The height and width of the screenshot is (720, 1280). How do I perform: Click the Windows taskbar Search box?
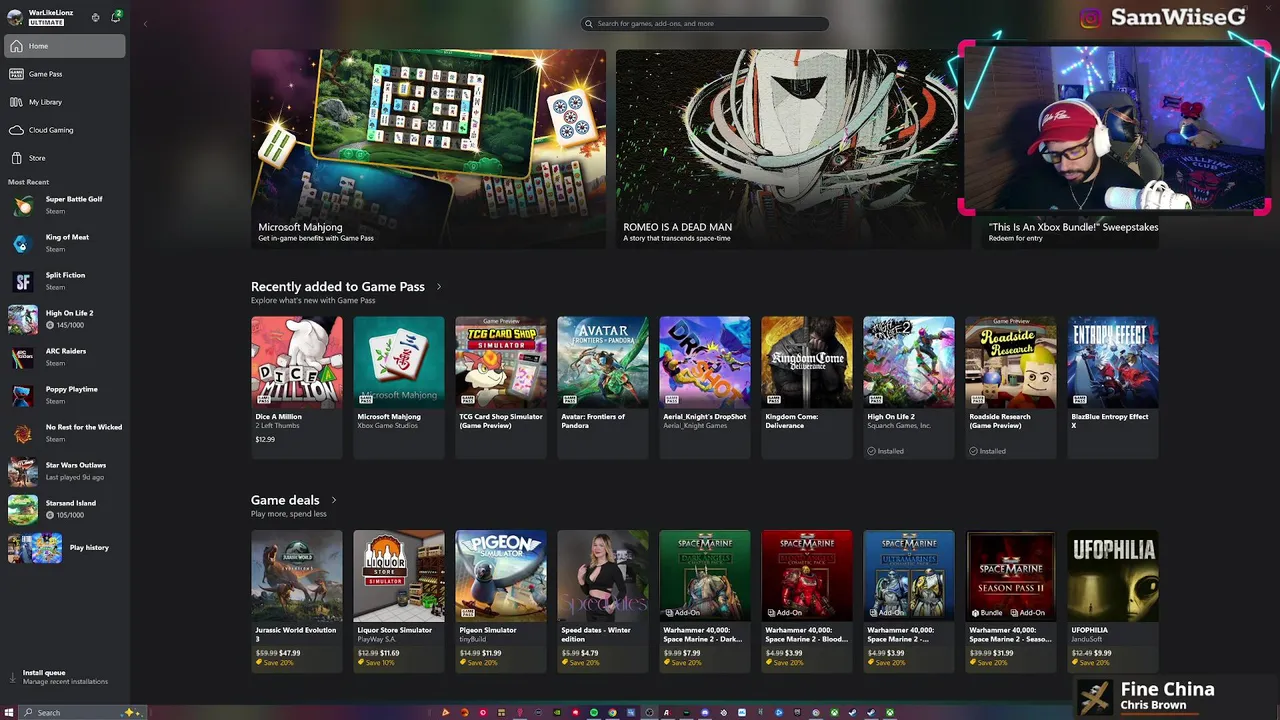(x=84, y=712)
